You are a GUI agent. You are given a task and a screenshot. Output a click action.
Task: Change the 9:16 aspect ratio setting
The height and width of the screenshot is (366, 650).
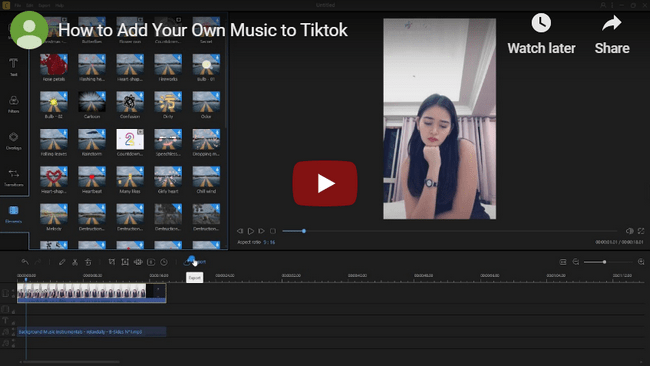click(269, 242)
